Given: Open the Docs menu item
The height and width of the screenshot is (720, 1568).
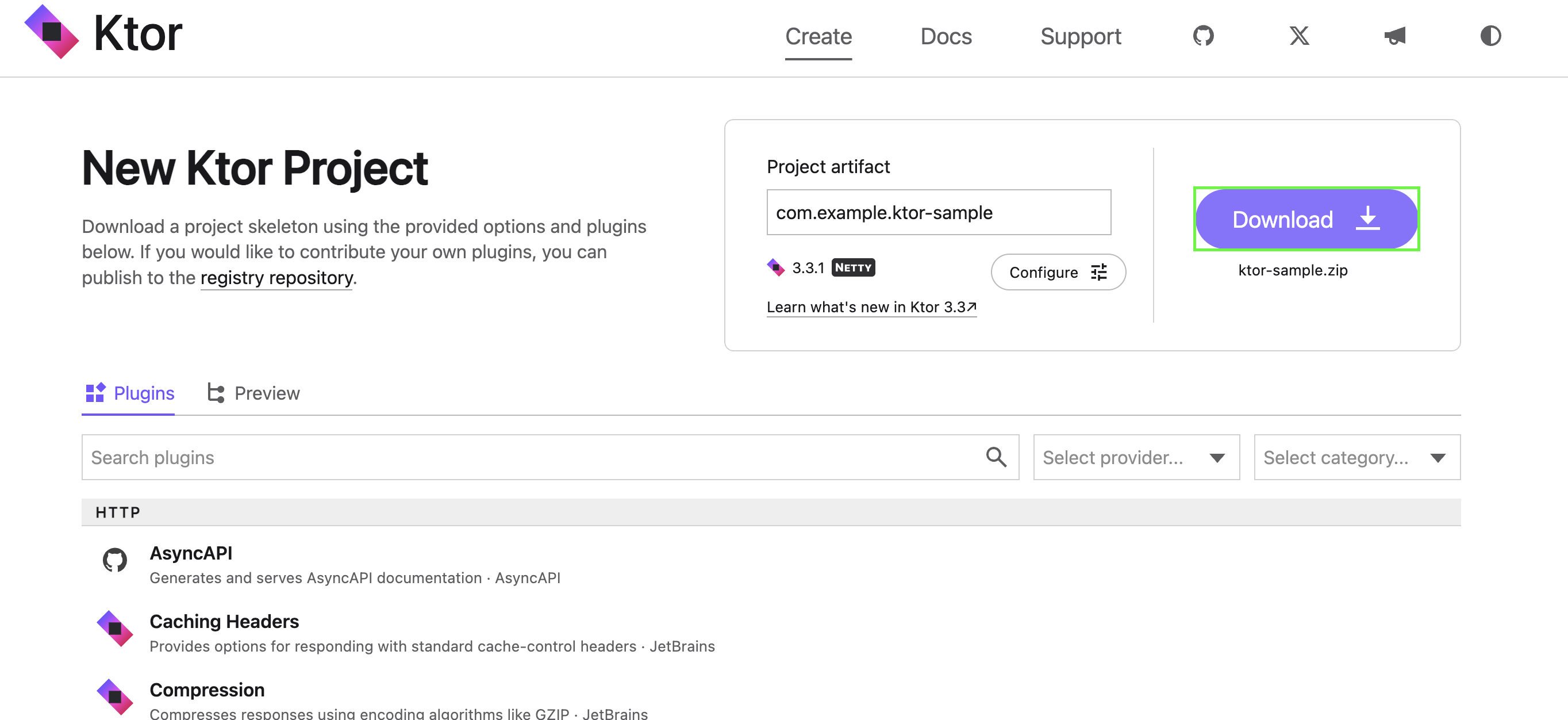Looking at the screenshot, I should pos(946,37).
